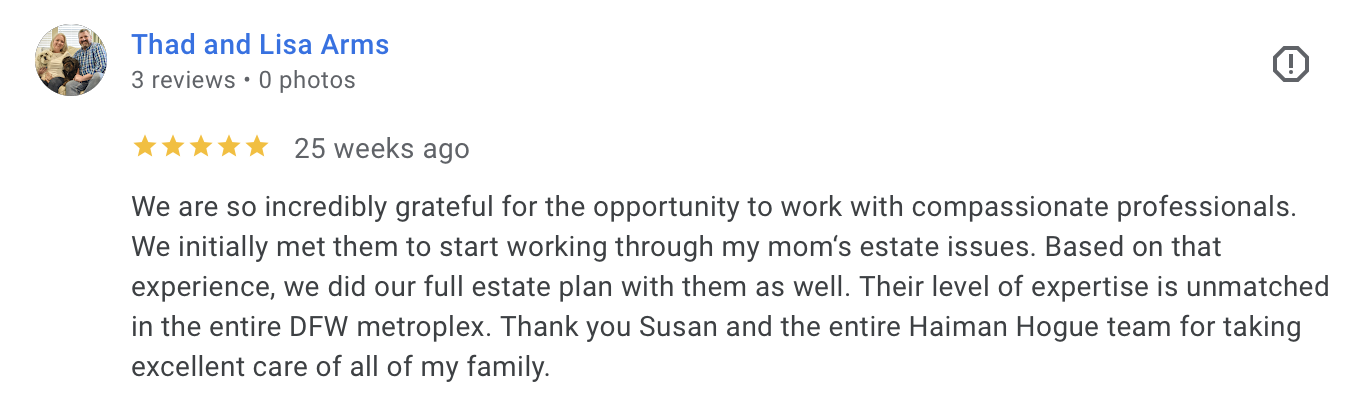Click the fourth gold rating star
1370x402 pixels.
point(229,148)
